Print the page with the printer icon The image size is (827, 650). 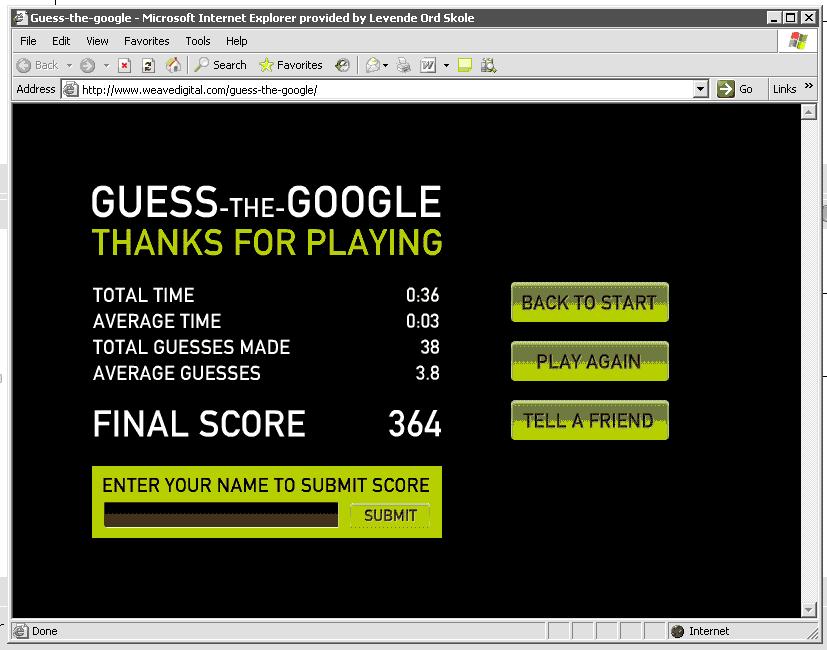pyautogui.click(x=404, y=65)
